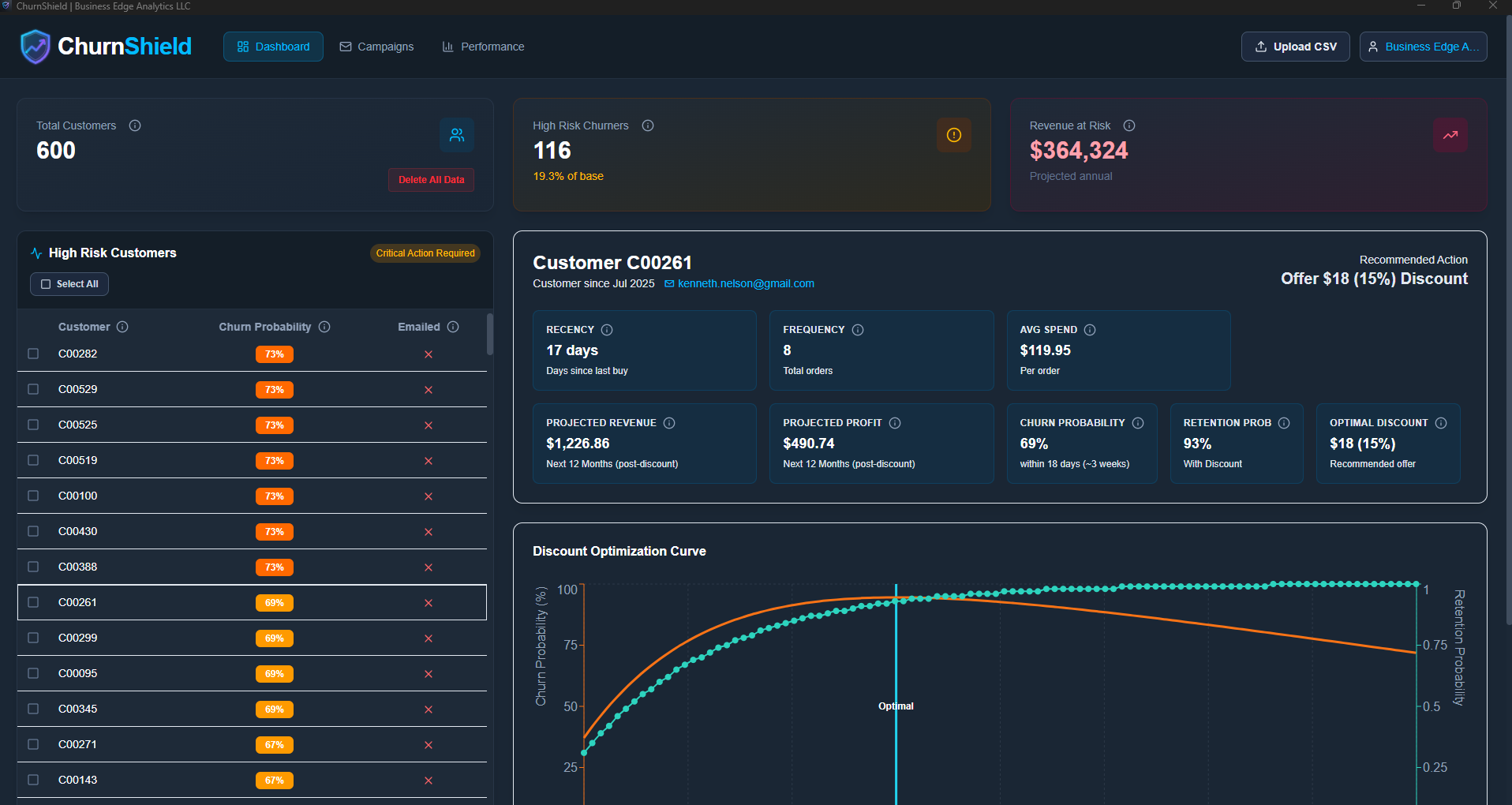This screenshot has height=805, width=1512.
Task: Click the alert icon in High Risk Churners card
Action: 953,135
